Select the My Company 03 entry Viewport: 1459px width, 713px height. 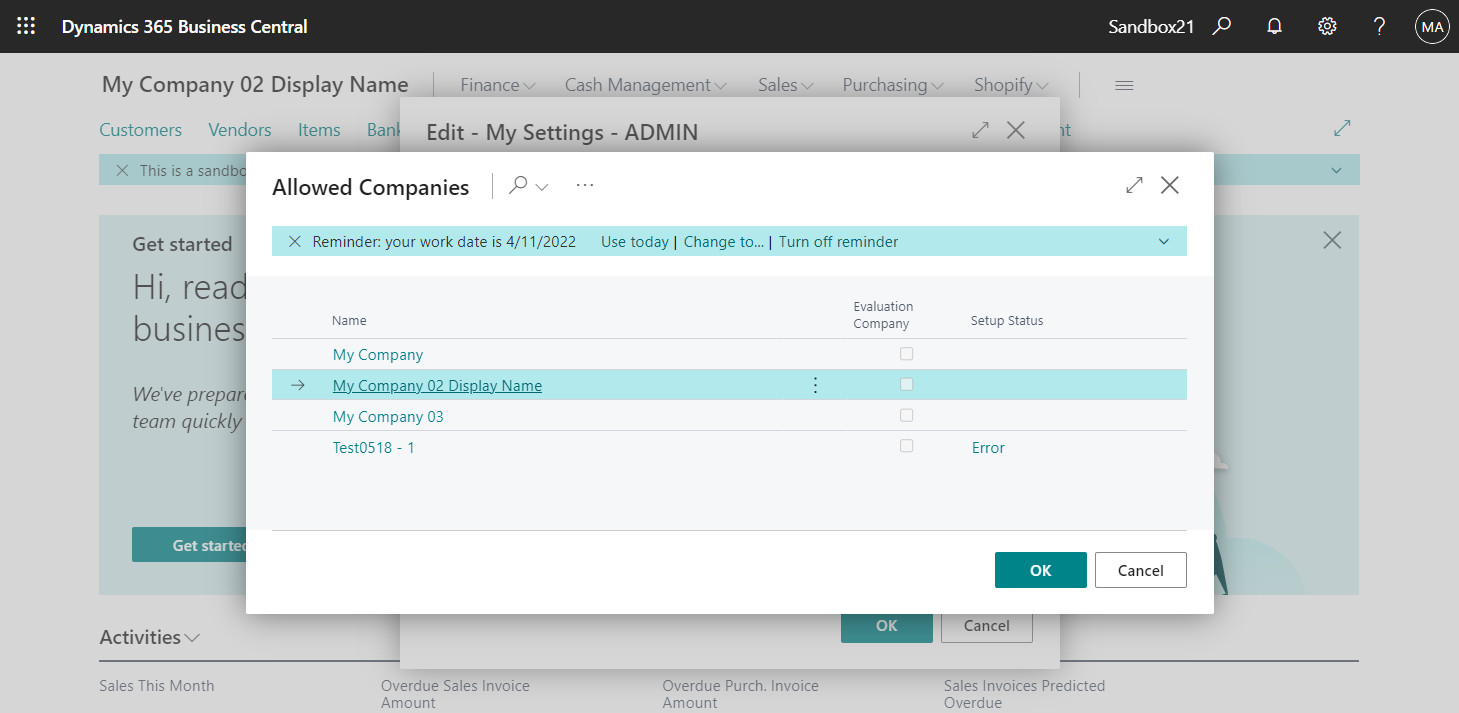click(388, 416)
